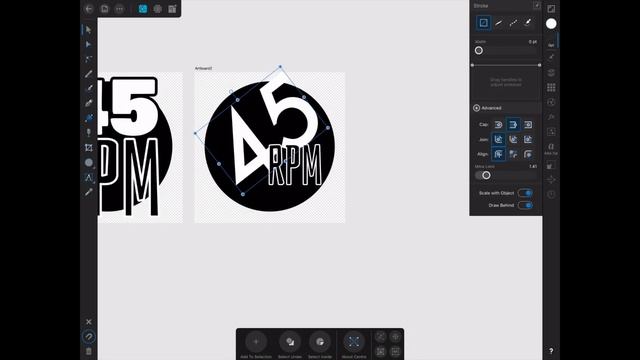Set Align to the third option

pos(528,154)
